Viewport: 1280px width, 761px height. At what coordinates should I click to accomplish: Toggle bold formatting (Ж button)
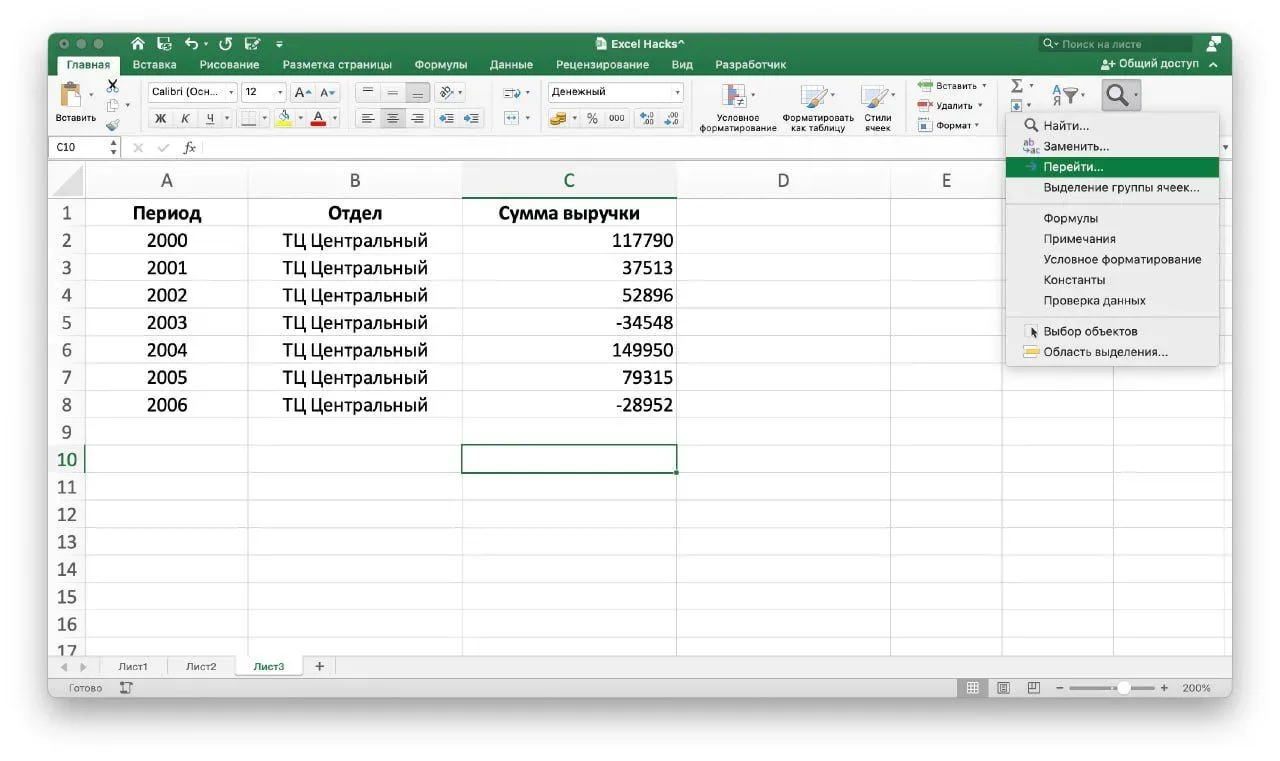coord(160,118)
